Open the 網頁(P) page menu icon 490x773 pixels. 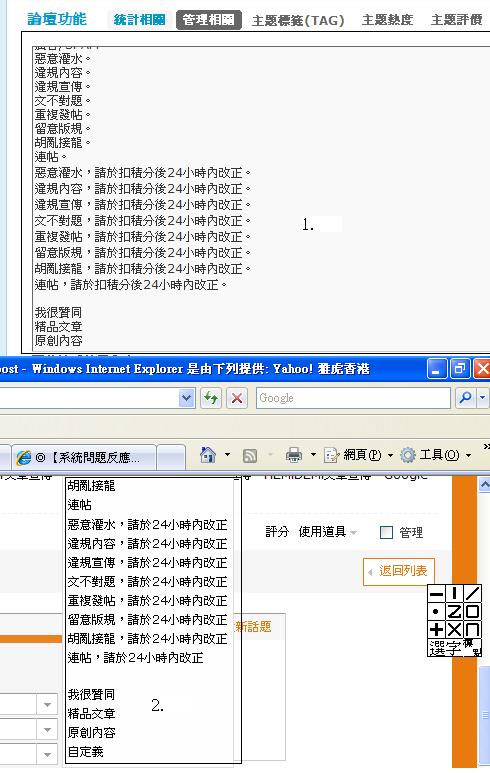330,455
